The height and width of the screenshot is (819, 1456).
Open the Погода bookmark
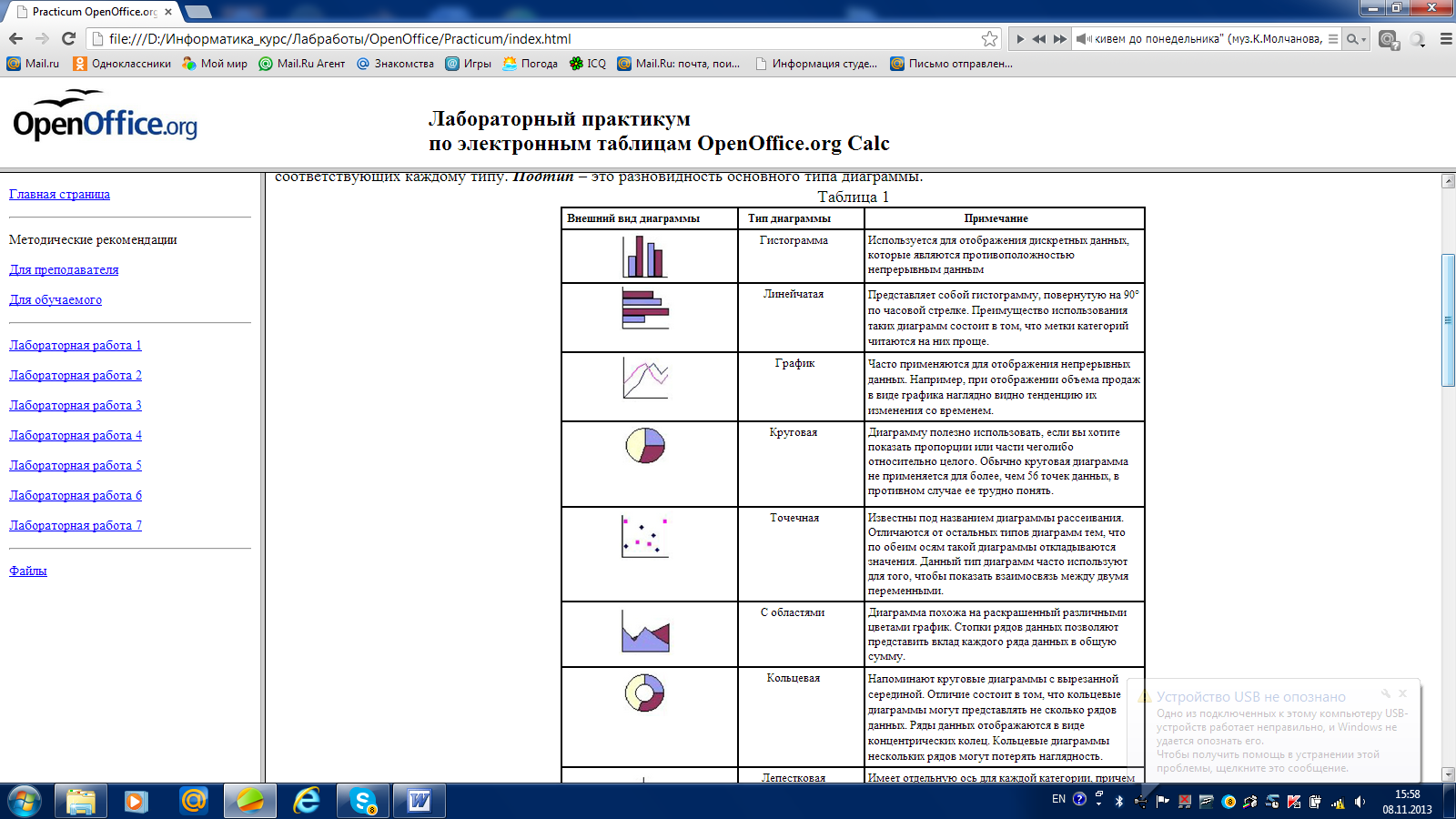click(530, 64)
